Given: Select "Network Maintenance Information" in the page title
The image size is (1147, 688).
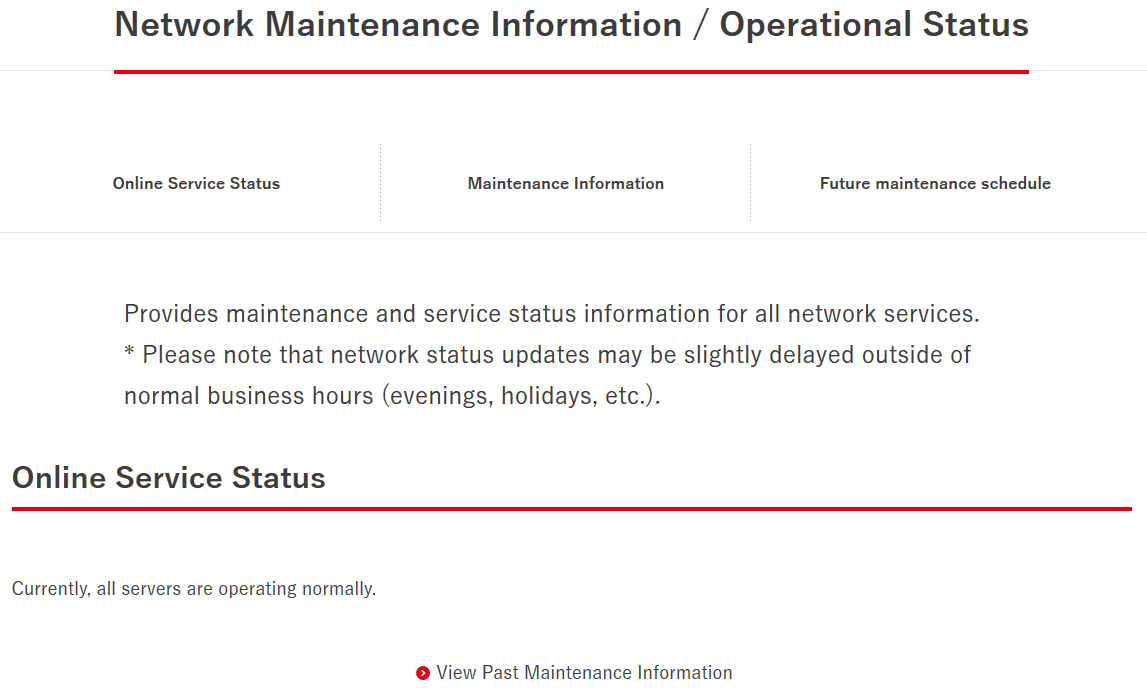Looking at the screenshot, I should (398, 25).
